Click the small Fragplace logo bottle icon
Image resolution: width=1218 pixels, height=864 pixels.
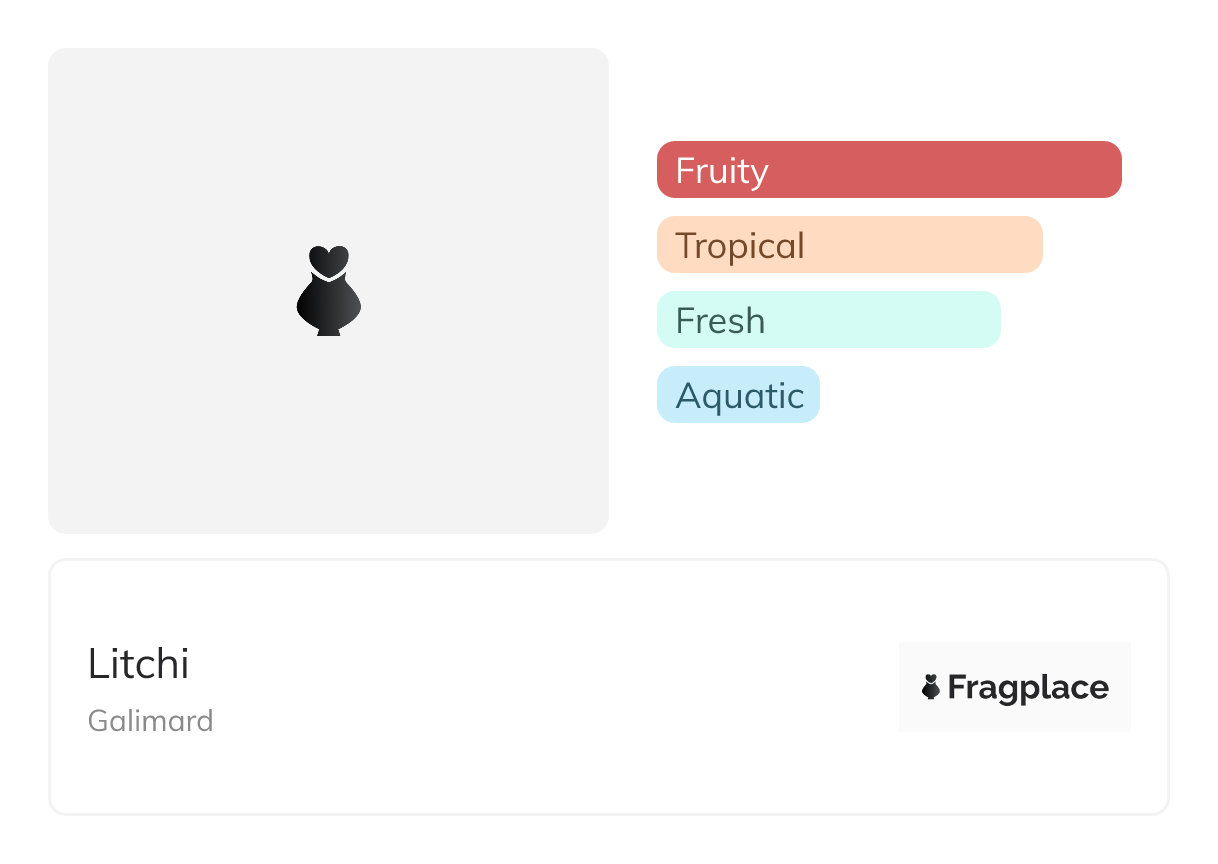pos(931,687)
